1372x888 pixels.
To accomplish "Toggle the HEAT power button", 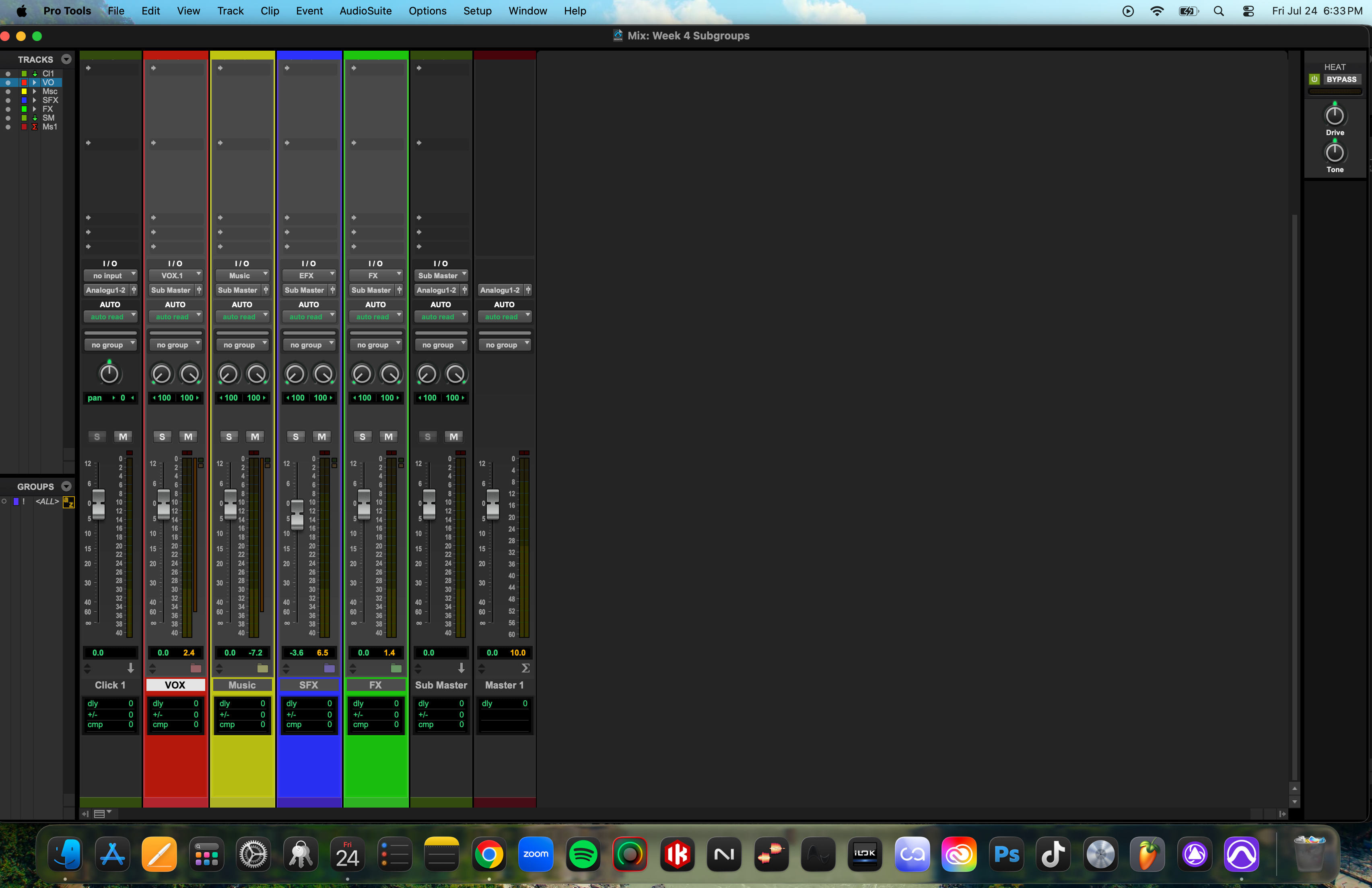I will tap(1314, 80).
